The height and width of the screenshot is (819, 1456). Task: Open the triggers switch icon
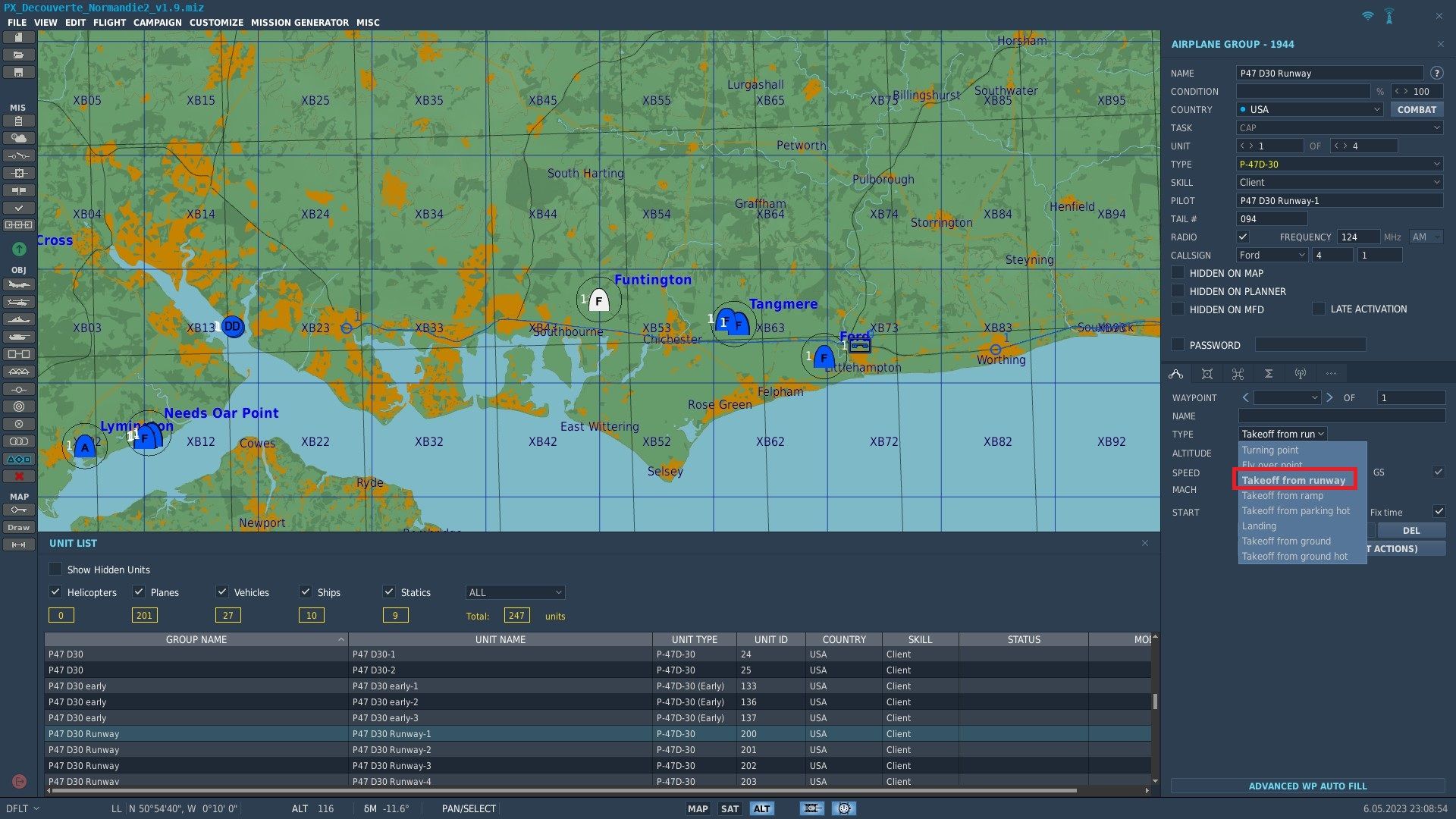coord(19,155)
